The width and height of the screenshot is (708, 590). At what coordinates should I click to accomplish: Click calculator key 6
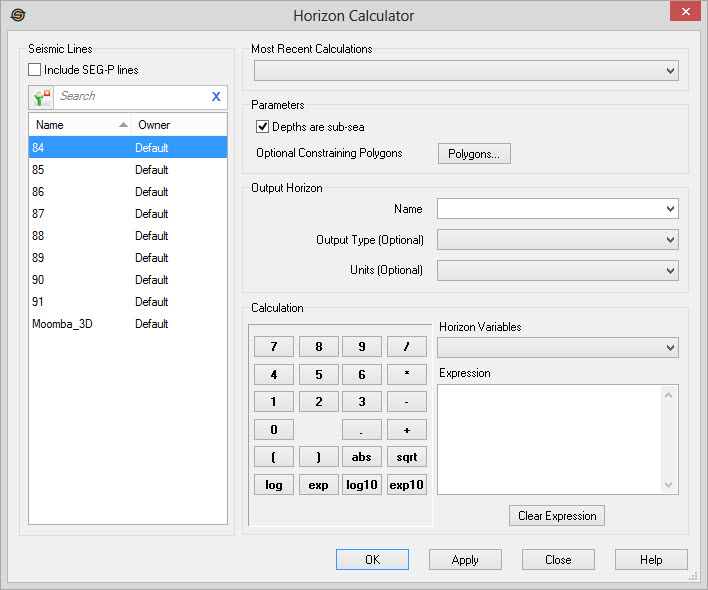362,374
